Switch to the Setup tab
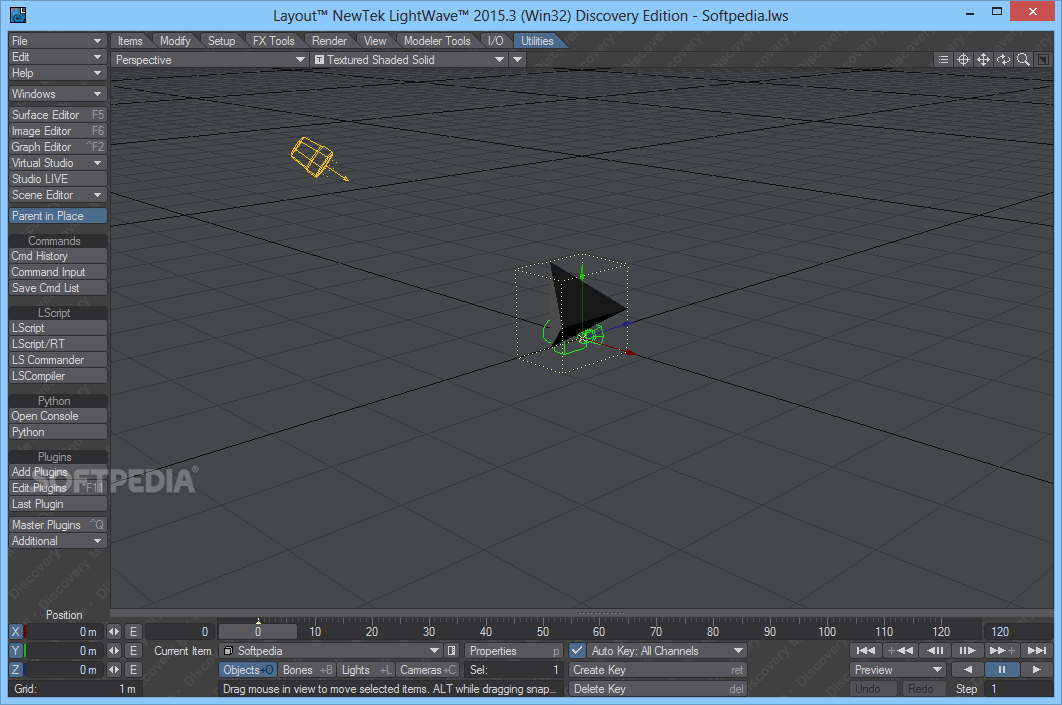Image resolution: width=1062 pixels, height=705 pixels. click(x=221, y=41)
